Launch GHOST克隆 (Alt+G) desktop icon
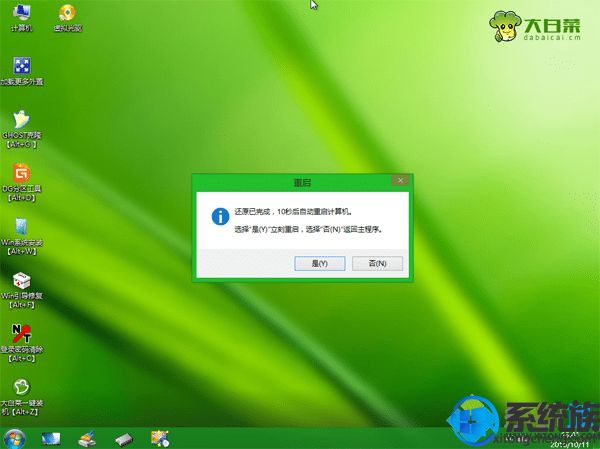The image size is (600, 449). coord(22,129)
